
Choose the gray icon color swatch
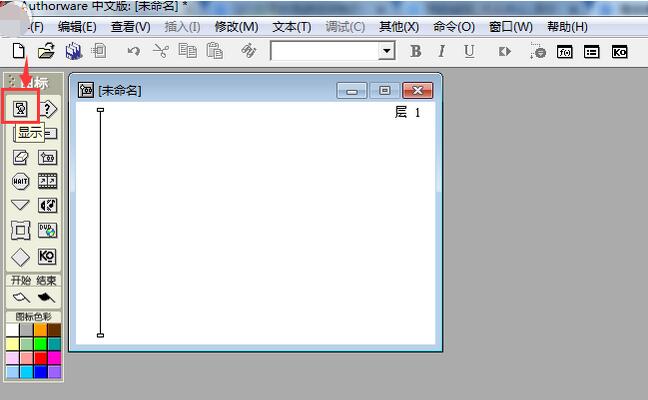[26, 330]
